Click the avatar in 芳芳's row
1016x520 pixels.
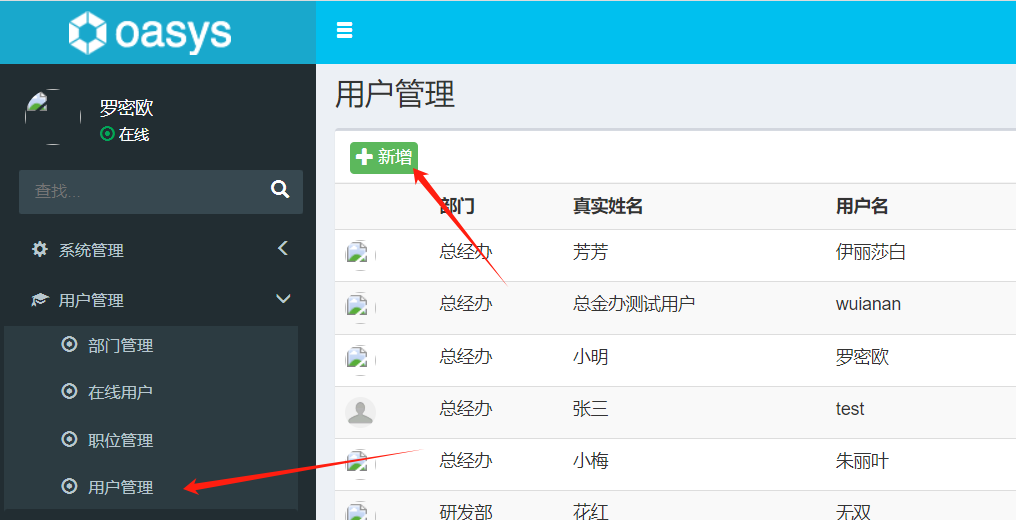pos(360,254)
